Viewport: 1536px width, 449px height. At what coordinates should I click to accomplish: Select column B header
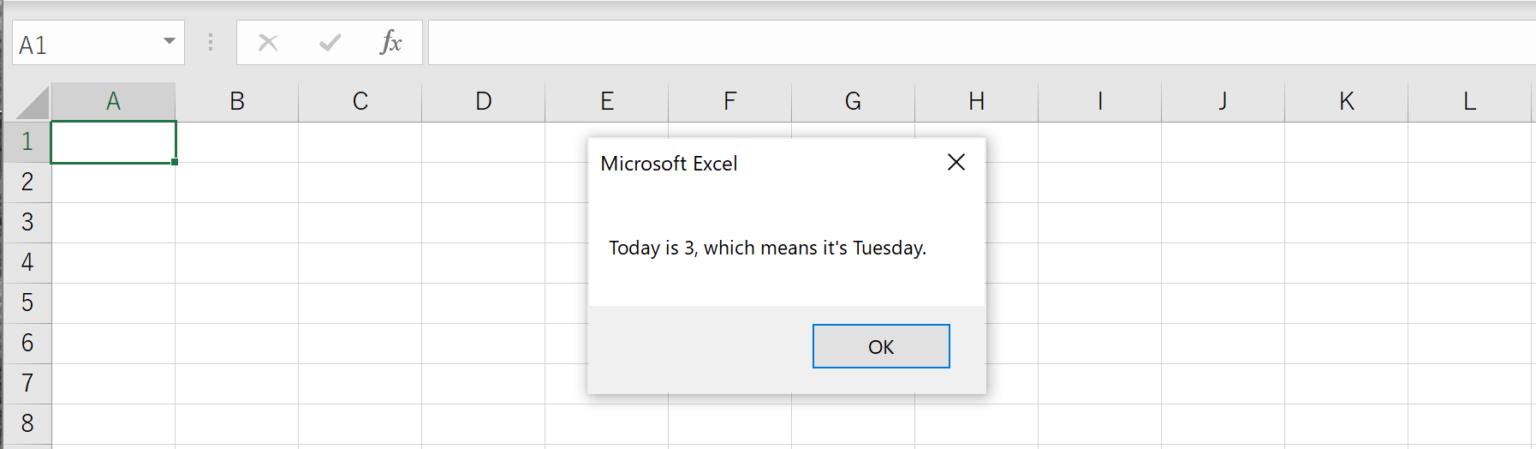(x=237, y=101)
